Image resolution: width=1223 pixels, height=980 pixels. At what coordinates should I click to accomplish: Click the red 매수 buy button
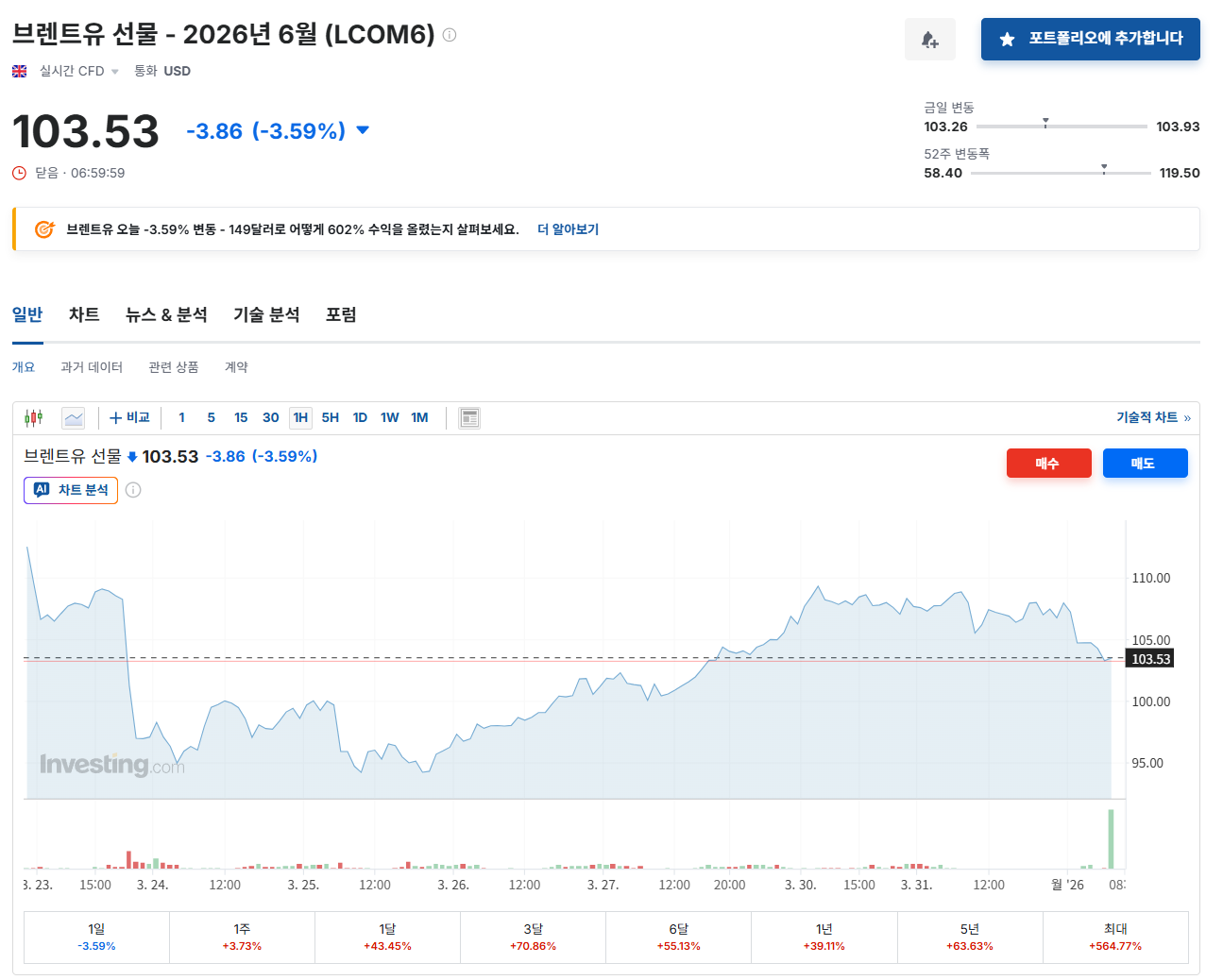click(x=1048, y=464)
